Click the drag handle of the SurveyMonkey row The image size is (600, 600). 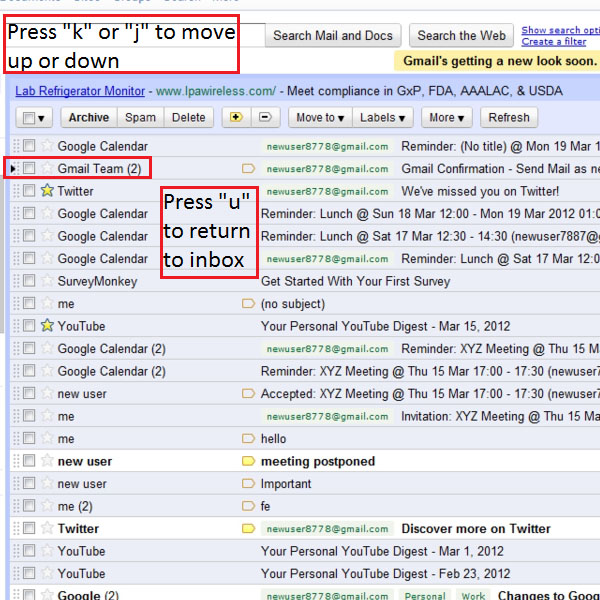tap(16, 281)
